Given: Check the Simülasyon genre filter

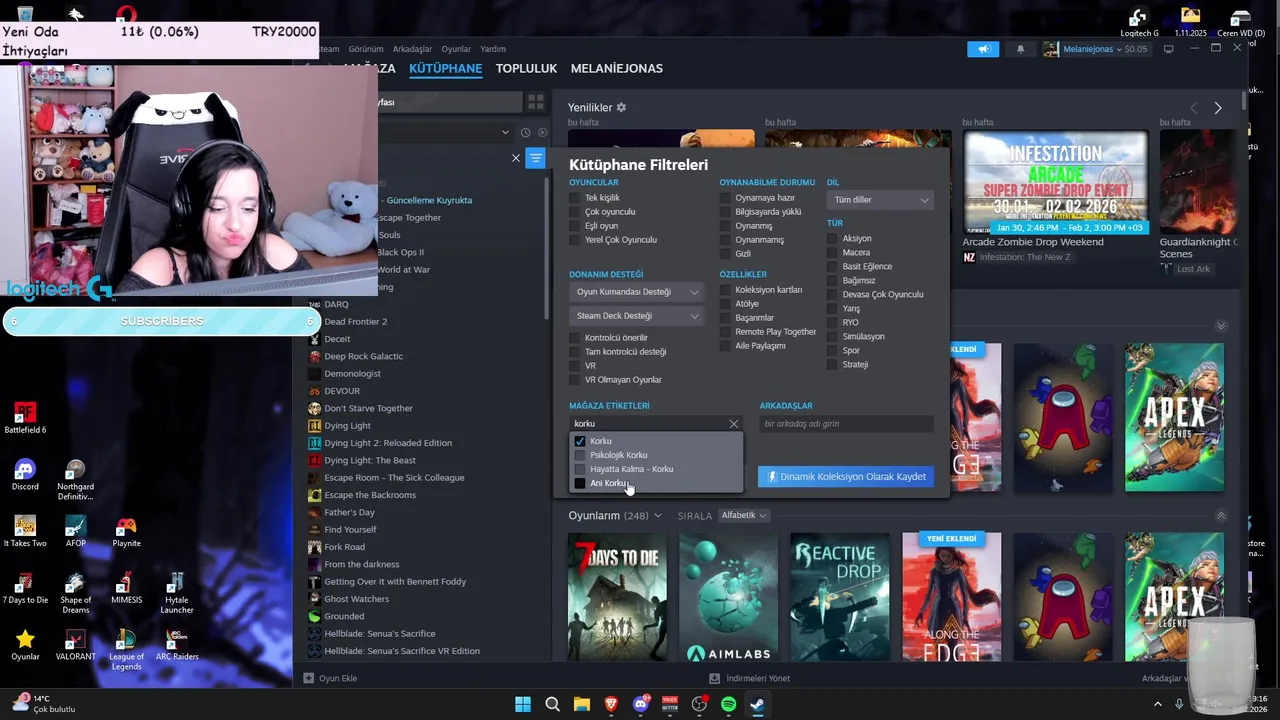Looking at the screenshot, I should tap(832, 337).
